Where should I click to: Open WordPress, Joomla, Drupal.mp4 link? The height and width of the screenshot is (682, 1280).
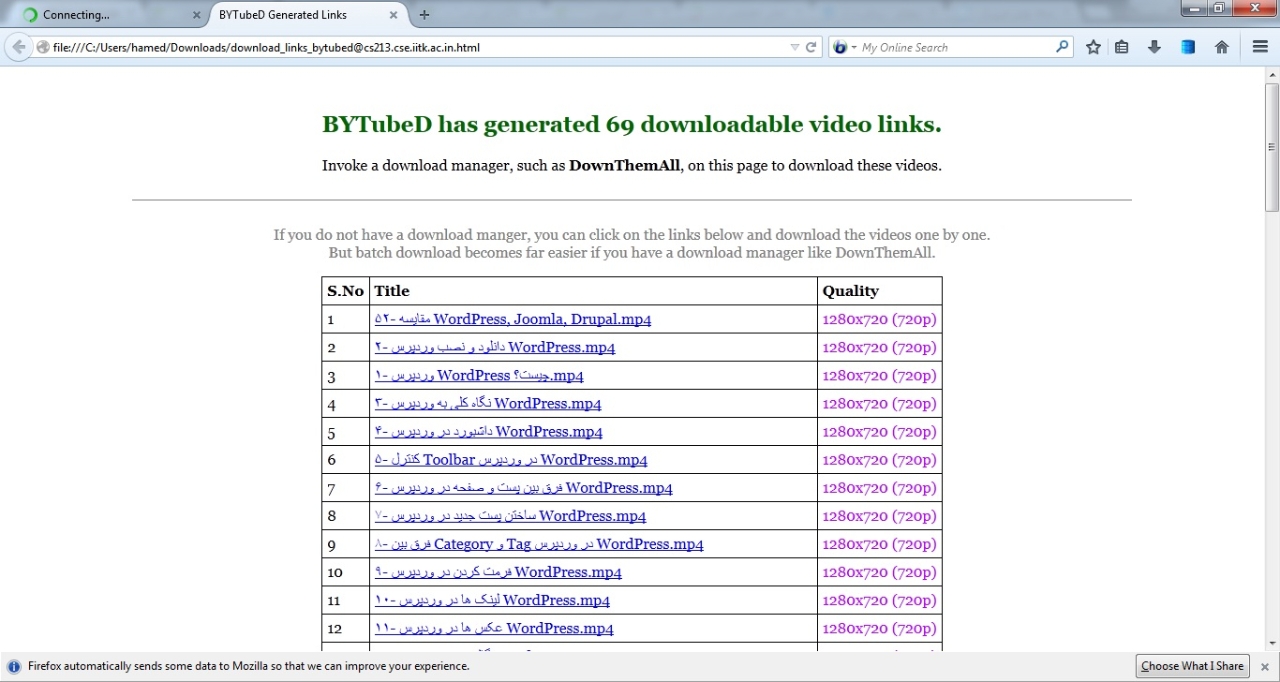[x=513, y=320]
